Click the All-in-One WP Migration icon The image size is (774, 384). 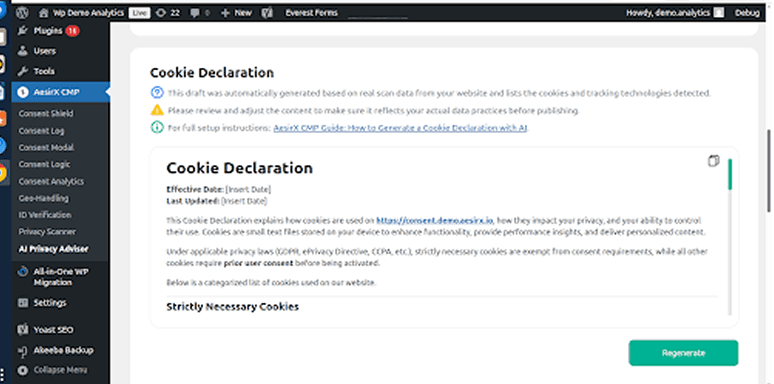pyautogui.click(x=22, y=271)
